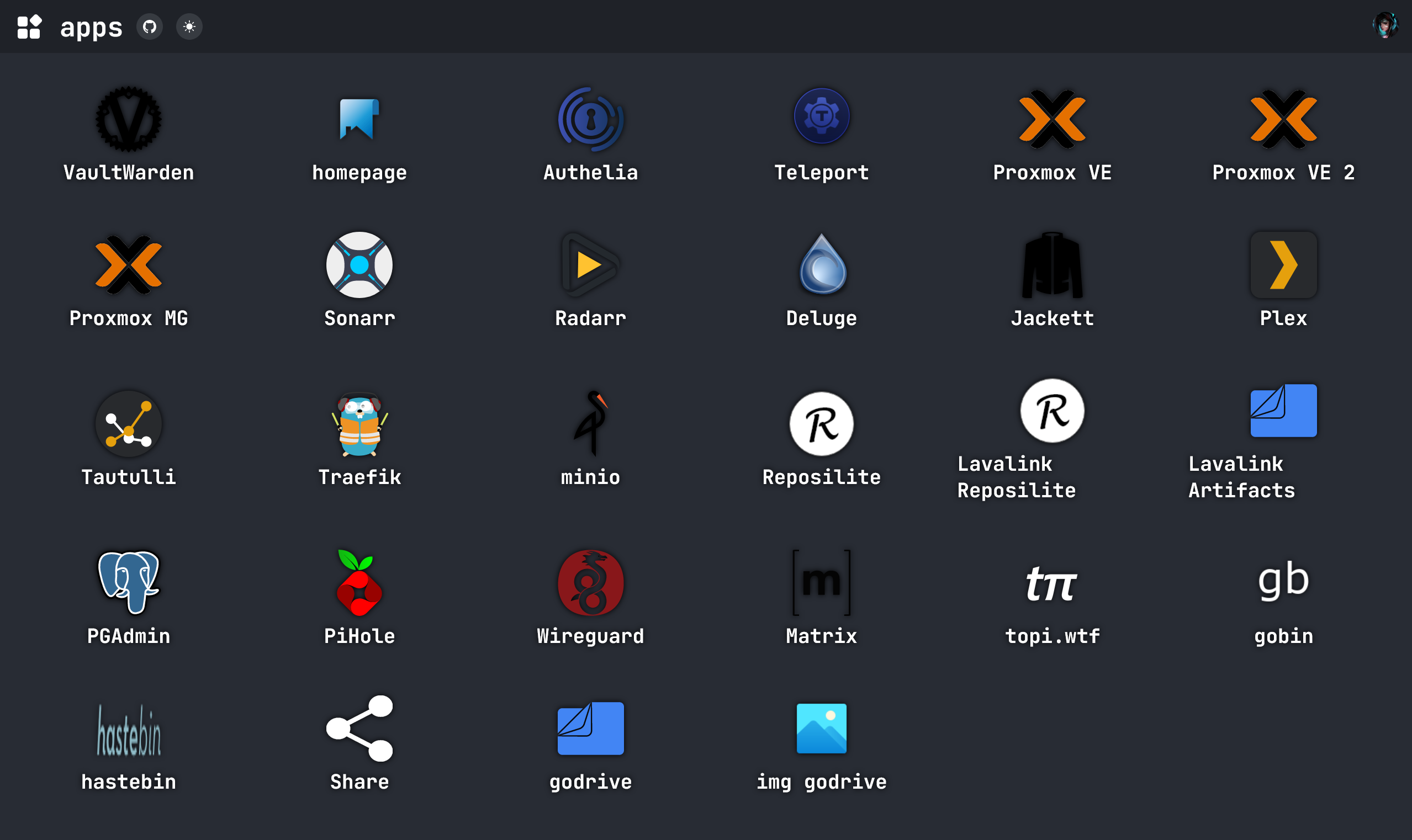Screen dimensions: 1412x840
Task: Launch the Deluge water drop icon
Action: (x=821, y=264)
